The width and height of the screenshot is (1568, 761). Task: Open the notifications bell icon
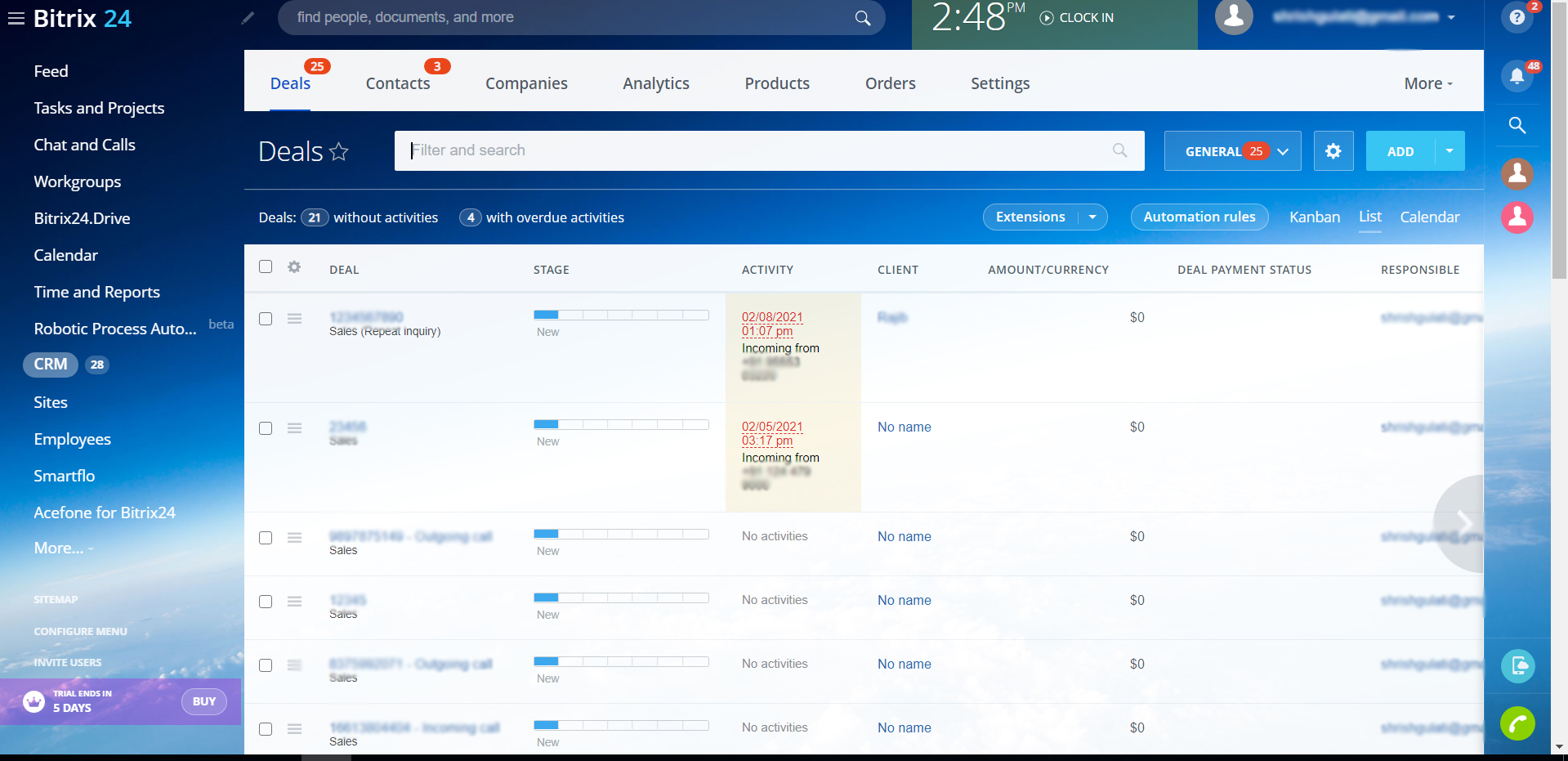click(1517, 76)
